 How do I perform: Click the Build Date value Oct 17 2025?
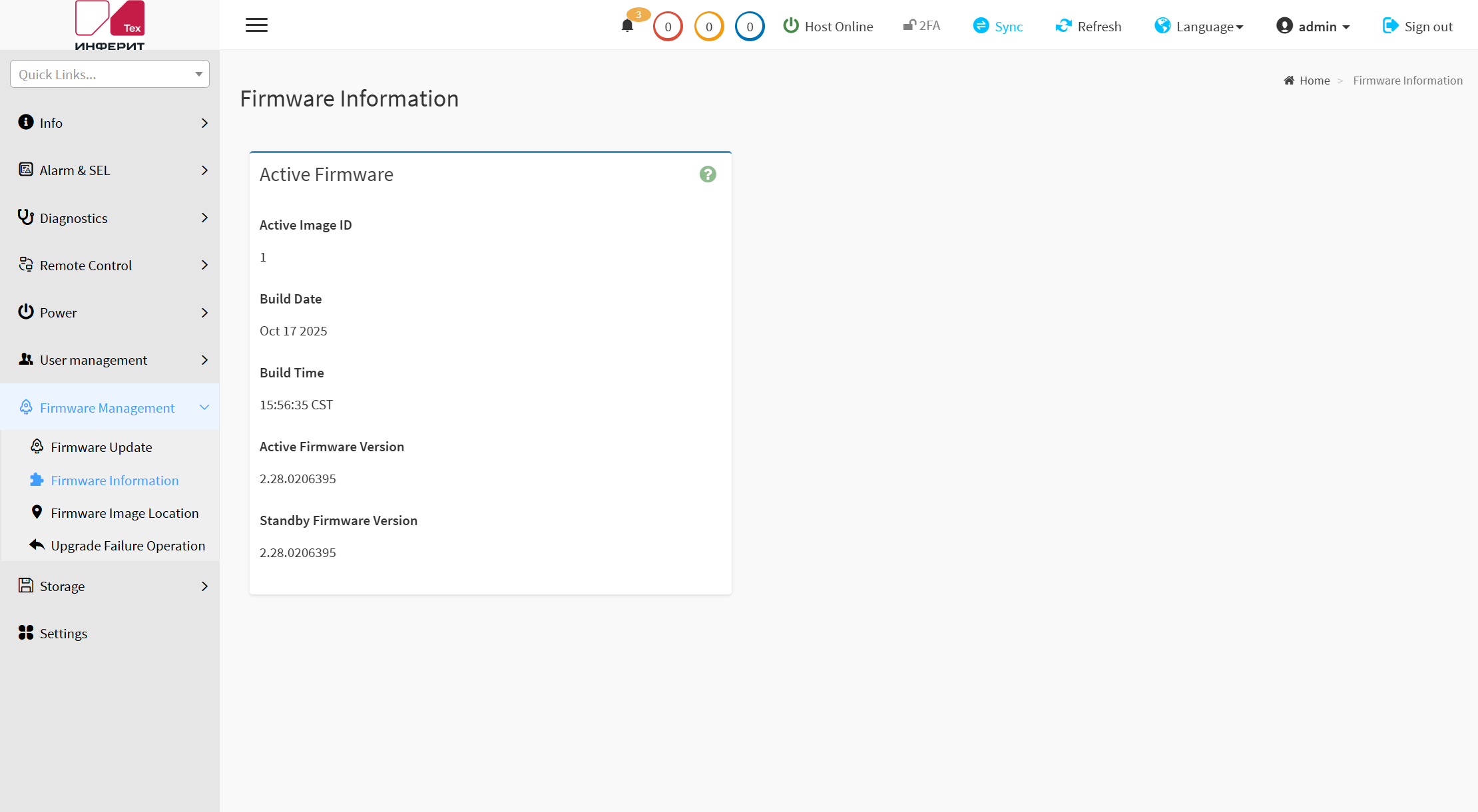tap(294, 331)
